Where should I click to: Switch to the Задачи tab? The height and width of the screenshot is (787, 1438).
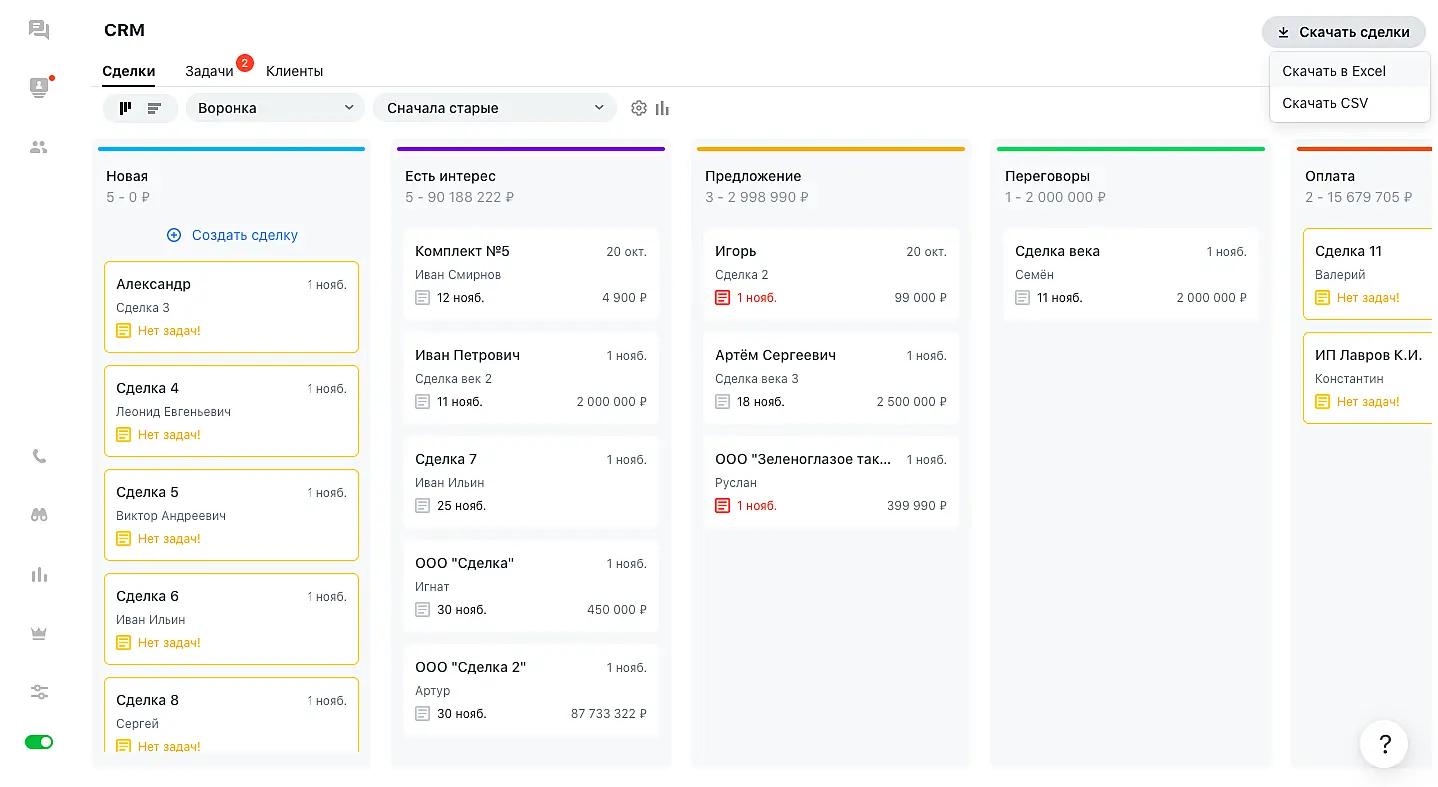[209, 71]
